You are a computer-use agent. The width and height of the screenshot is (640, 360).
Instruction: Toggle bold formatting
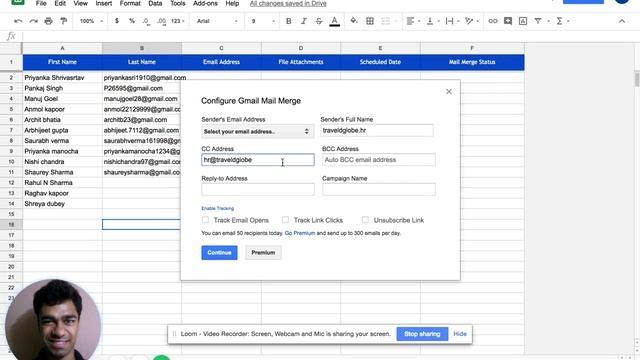pyautogui.click(x=289, y=21)
